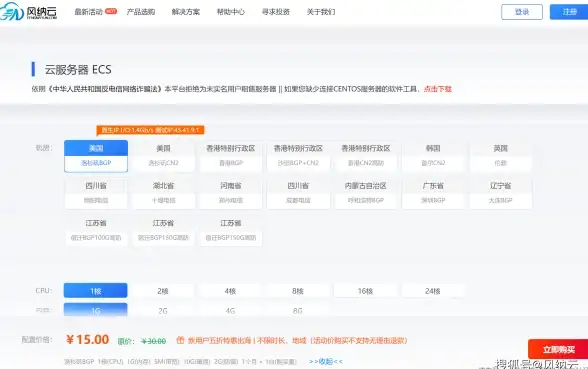Click the blue 注册 button
This screenshot has width=588, height=369.
tap(569, 12)
